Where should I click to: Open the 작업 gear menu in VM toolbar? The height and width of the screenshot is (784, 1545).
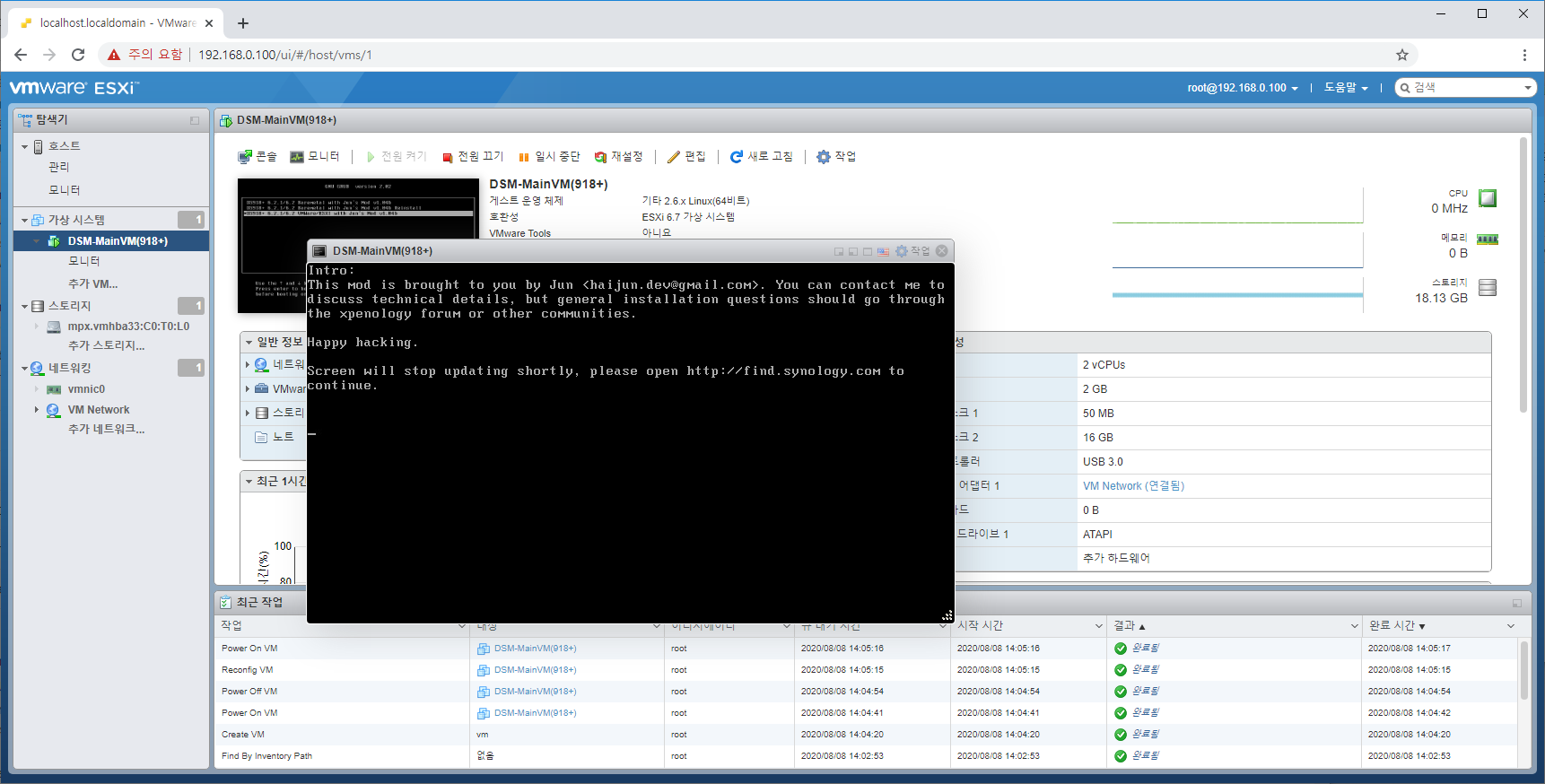836,156
